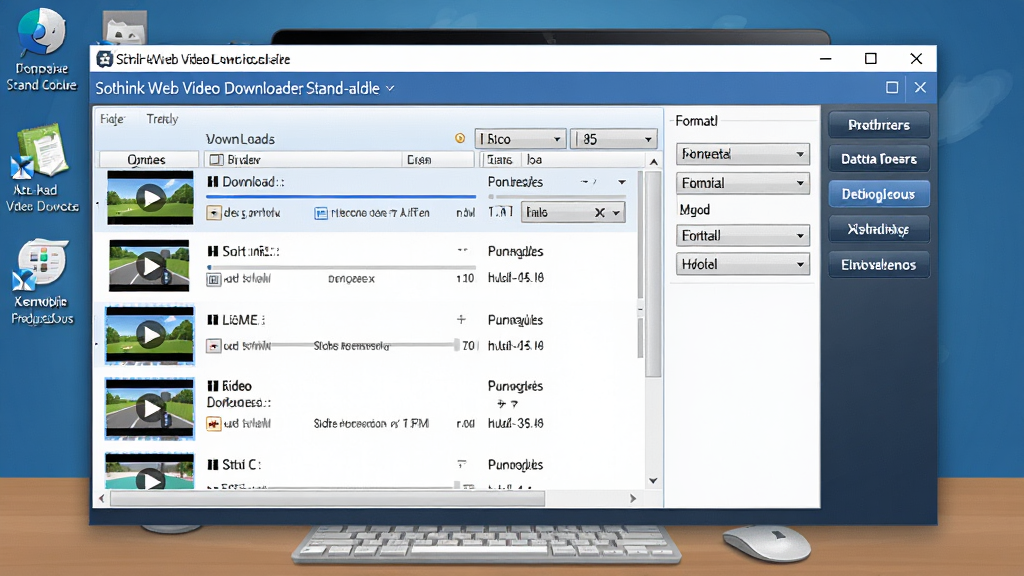Click the small icon in the LiôME: row
The height and width of the screenshot is (576, 1024).
point(214,345)
